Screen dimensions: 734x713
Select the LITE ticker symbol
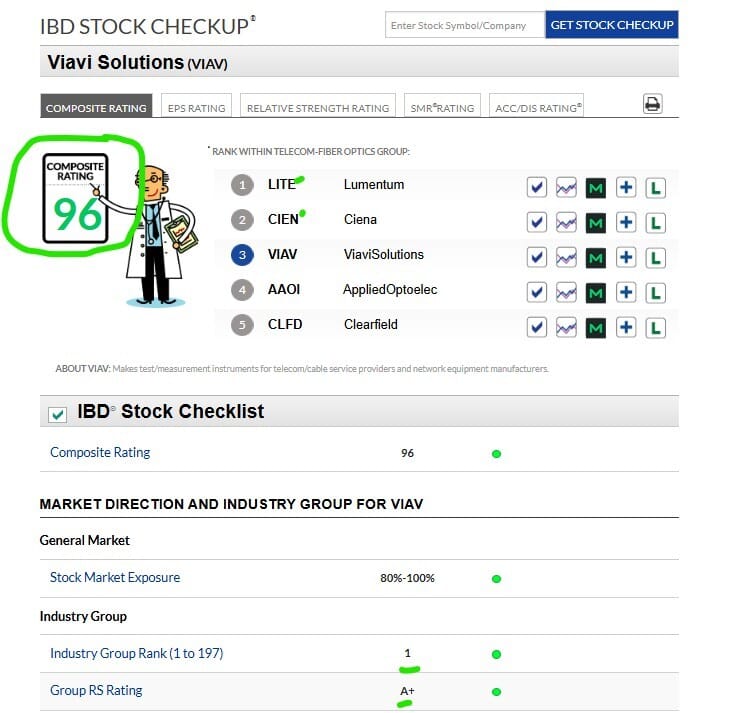[x=282, y=184]
